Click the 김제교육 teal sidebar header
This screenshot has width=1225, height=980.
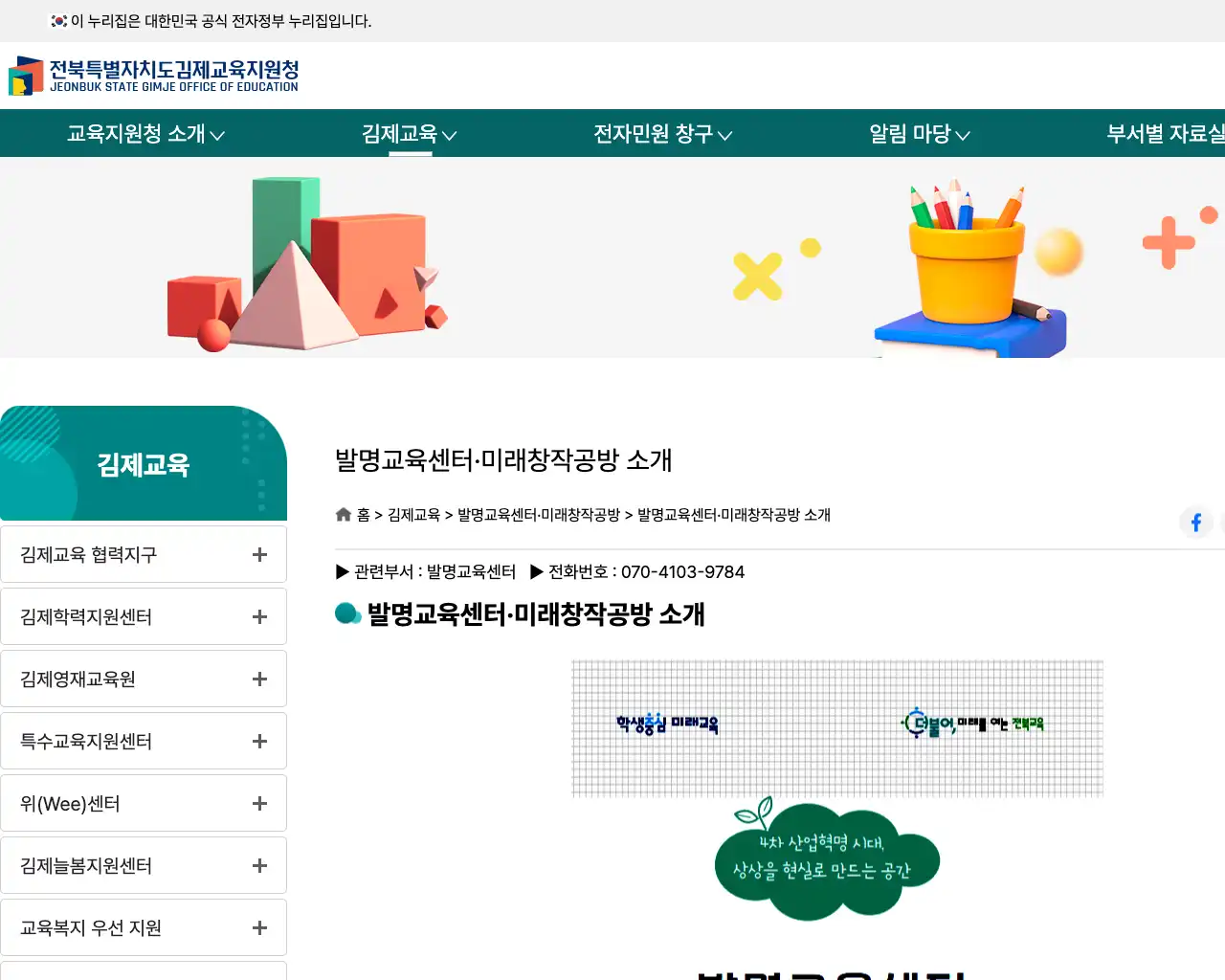pyautogui.click(x=144, y=463)
